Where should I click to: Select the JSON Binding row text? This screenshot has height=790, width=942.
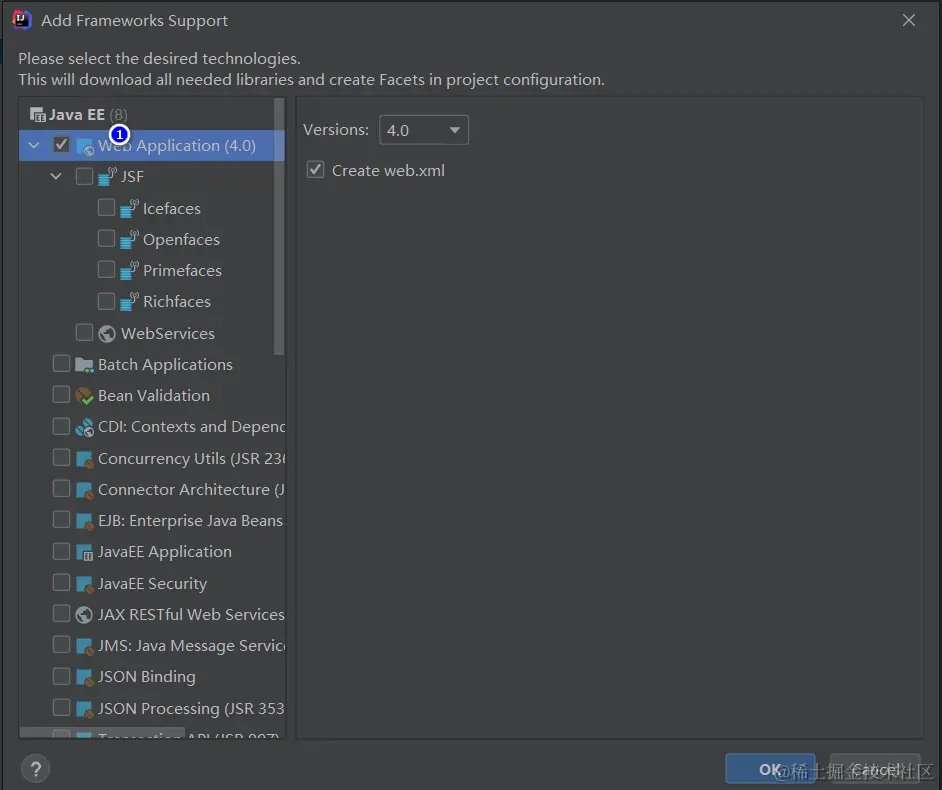pos(147,677)
